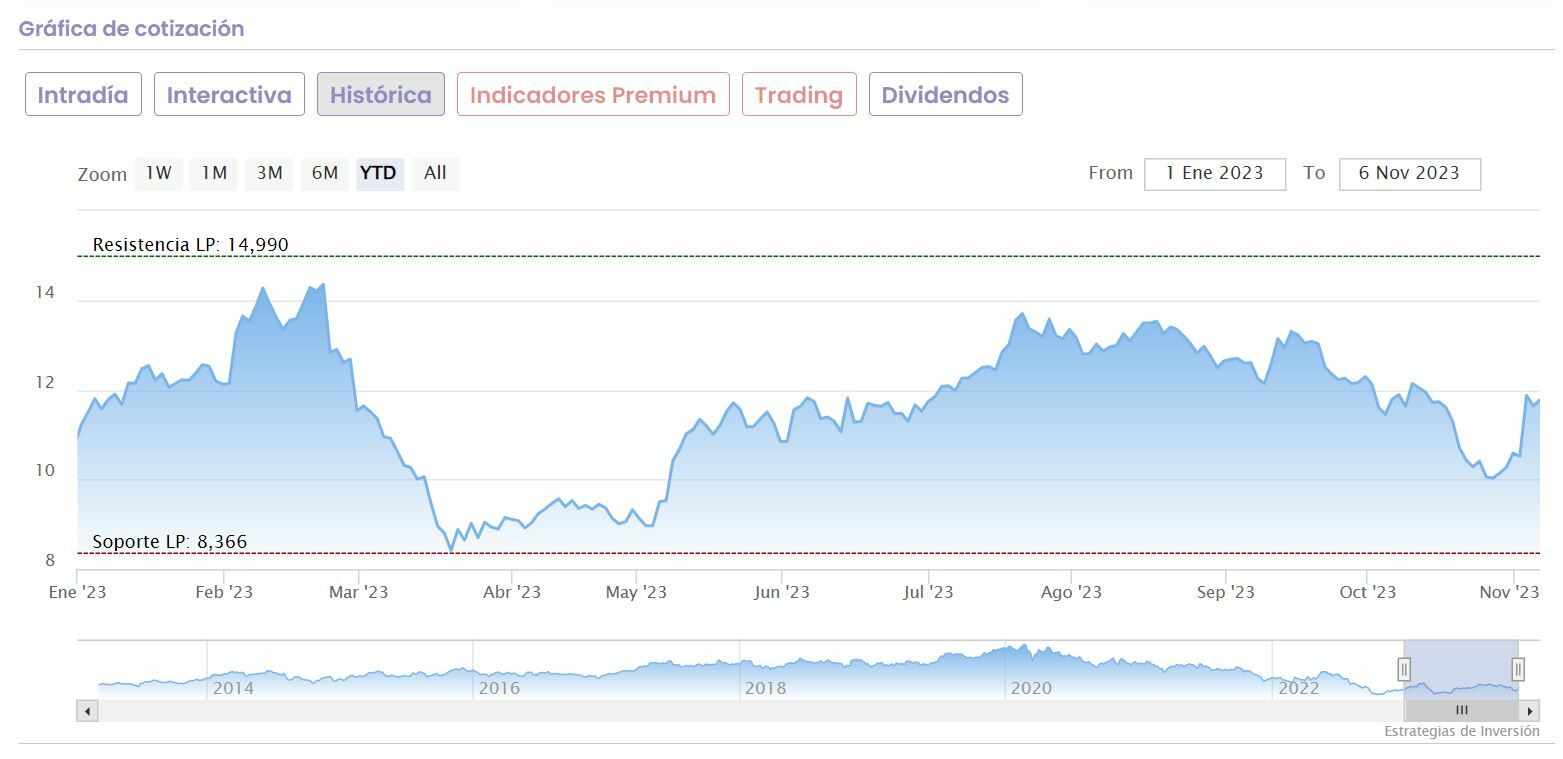Viewport: 1563px width, 759px height.
Task: Click the left range handle in navigator
Action: click(1404, 669)
